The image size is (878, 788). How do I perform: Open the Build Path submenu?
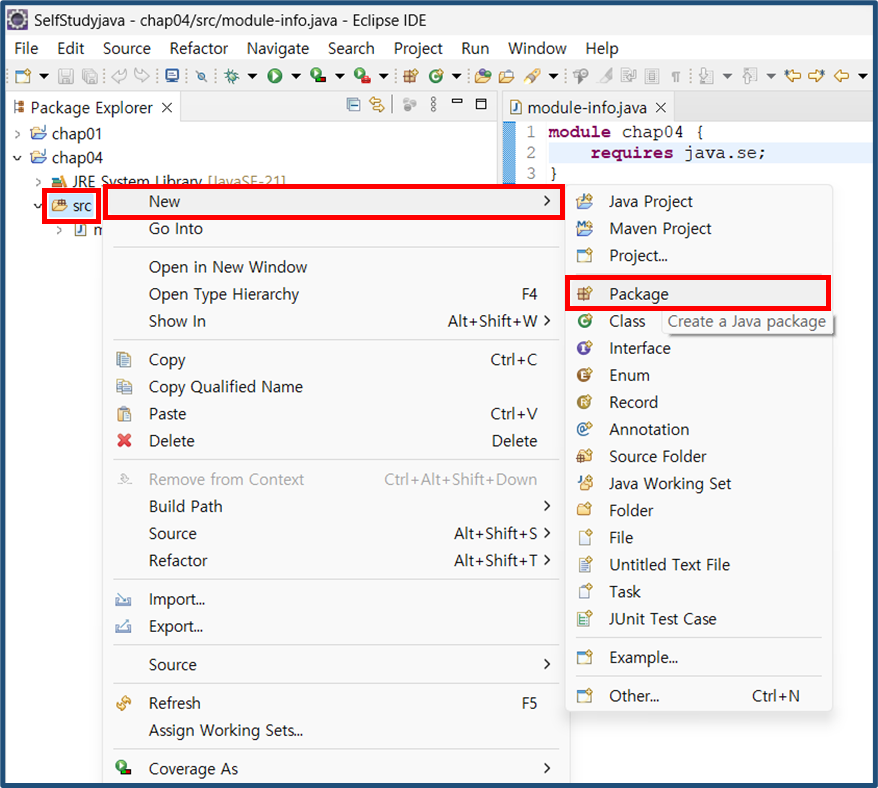click(x=334, y=506)
